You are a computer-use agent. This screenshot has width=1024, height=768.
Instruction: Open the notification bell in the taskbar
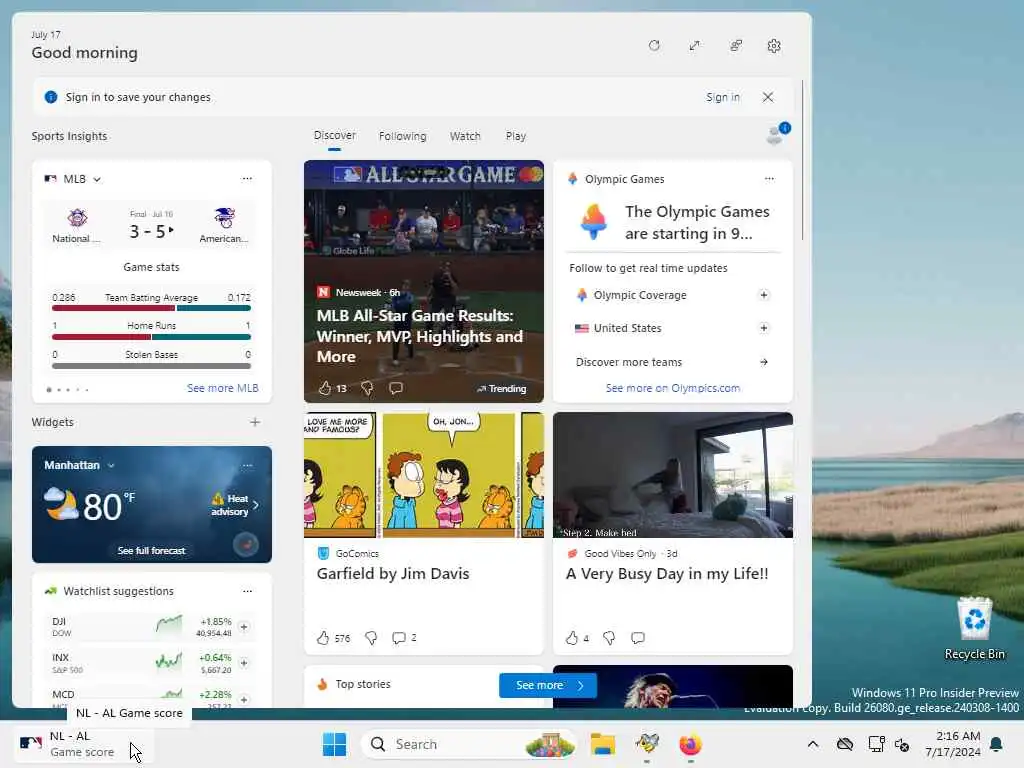(997, 744)
